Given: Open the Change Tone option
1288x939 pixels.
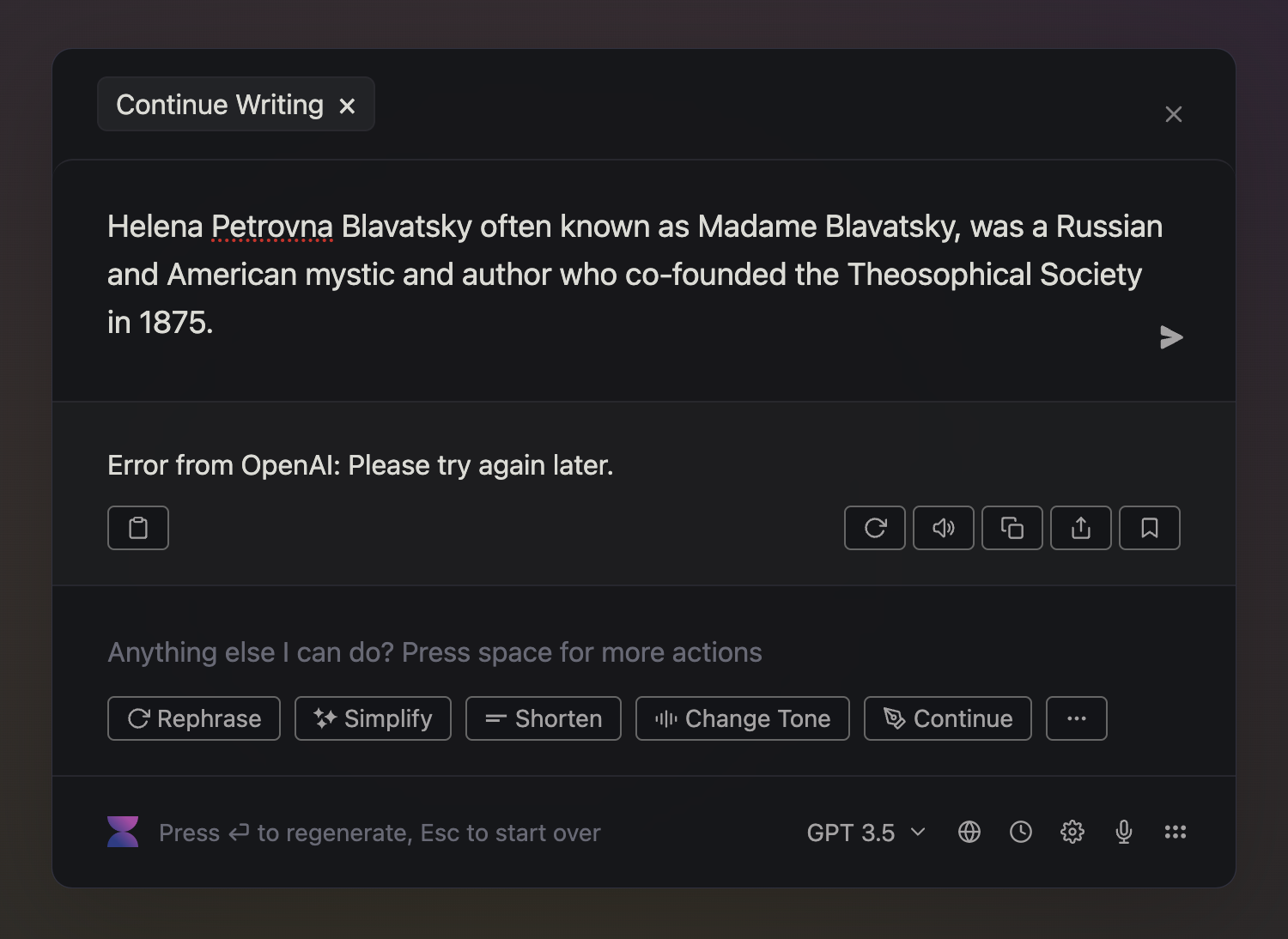Looking at the screenshot, I should click(743, 718).
